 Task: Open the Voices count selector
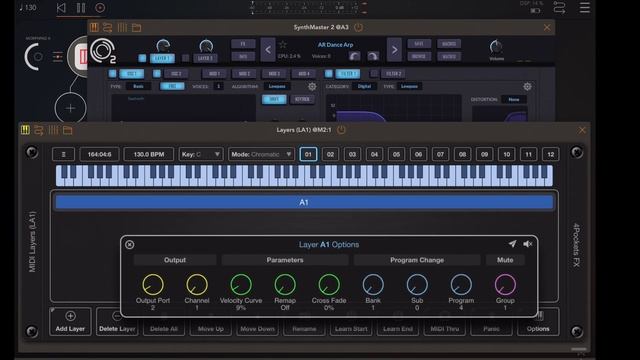click(x=218, y=86)
